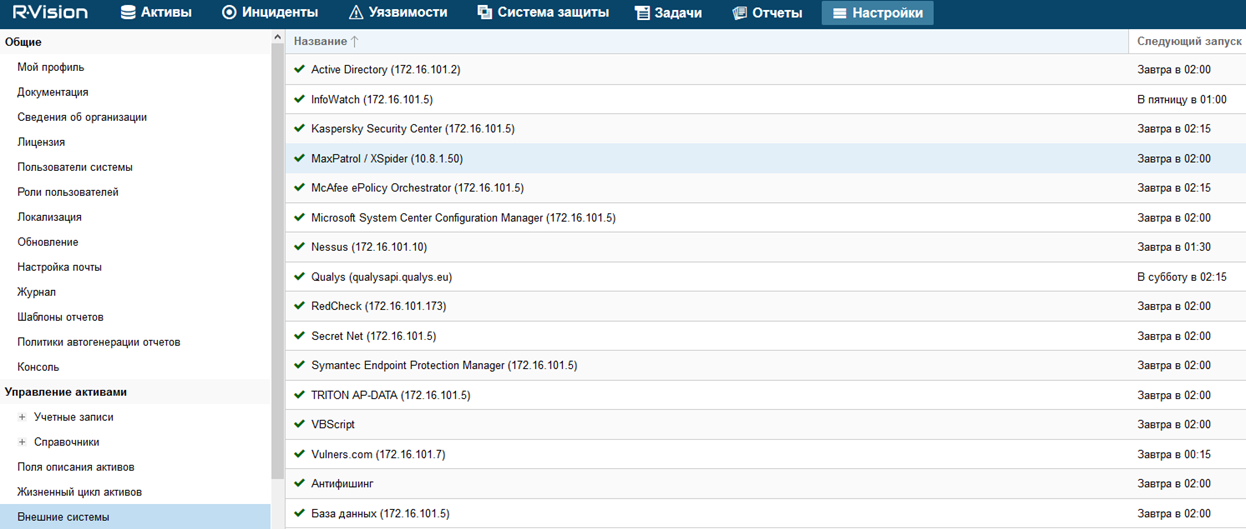The width and height of the screenshot is (1246, 529).
Task: Sort by Следующий запуск column header
Action: pyautogui.click(x=1187, y=41)
